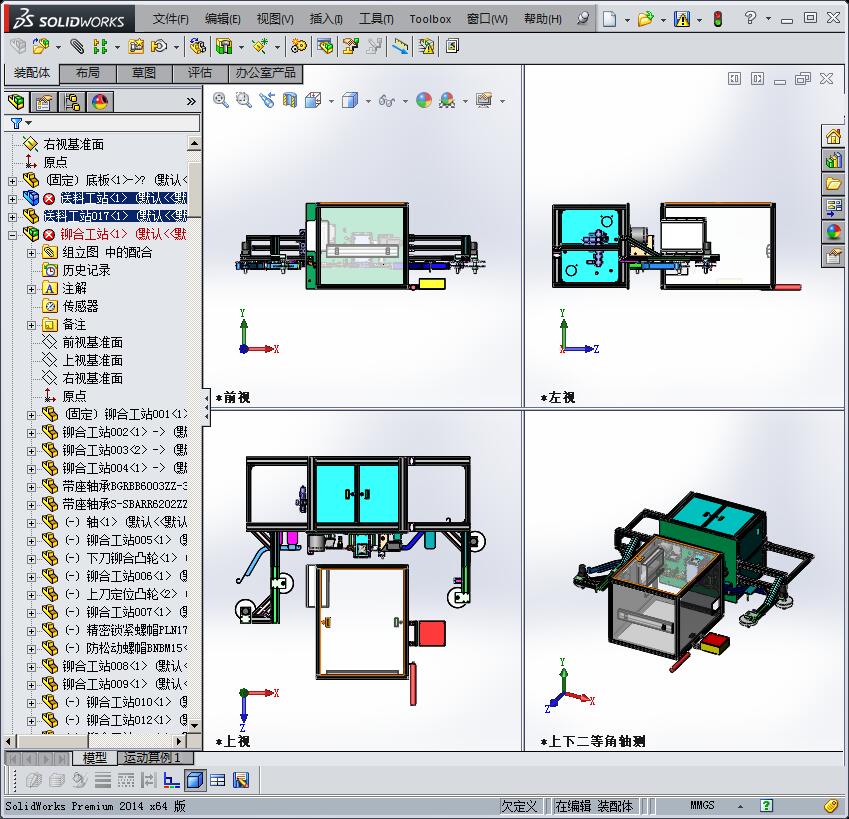This screenshot has width=849, height=819.
Task: Open the Hide/Show Items eyeglasses icon
Action: (387, 100)
